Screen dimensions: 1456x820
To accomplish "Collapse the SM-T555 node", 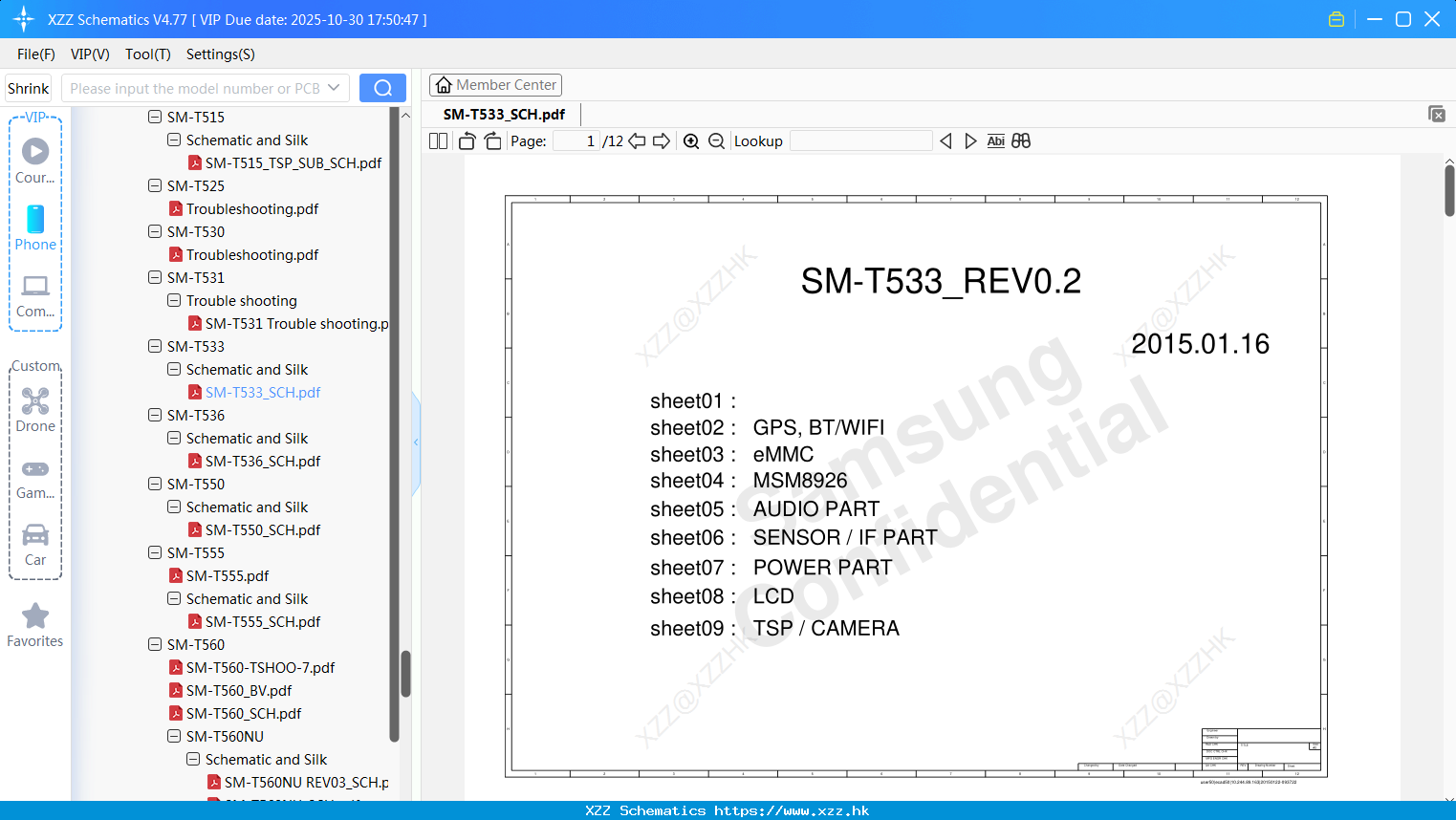I will 155,552.
